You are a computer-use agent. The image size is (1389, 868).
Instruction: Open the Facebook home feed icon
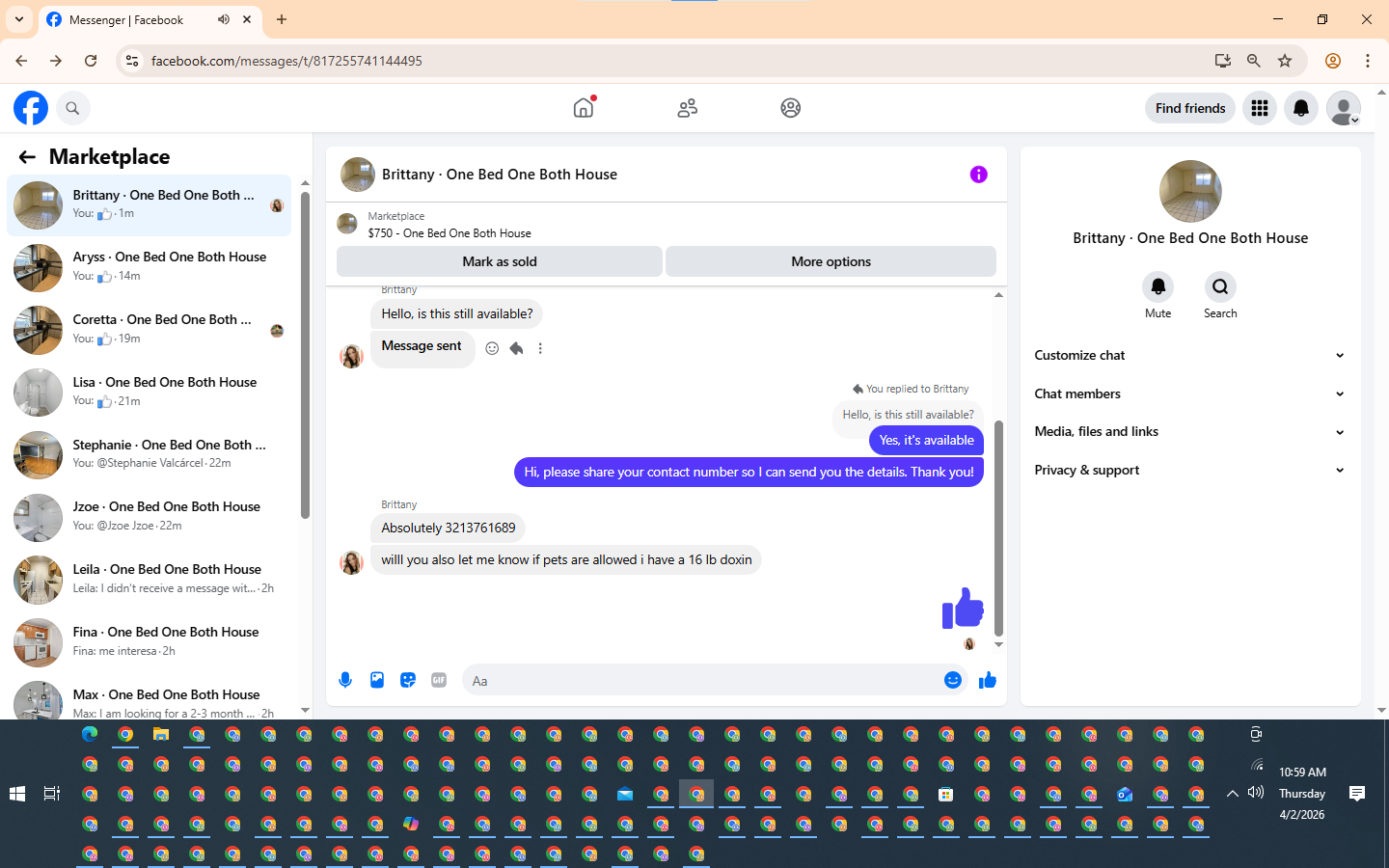(x=584, y=108)
